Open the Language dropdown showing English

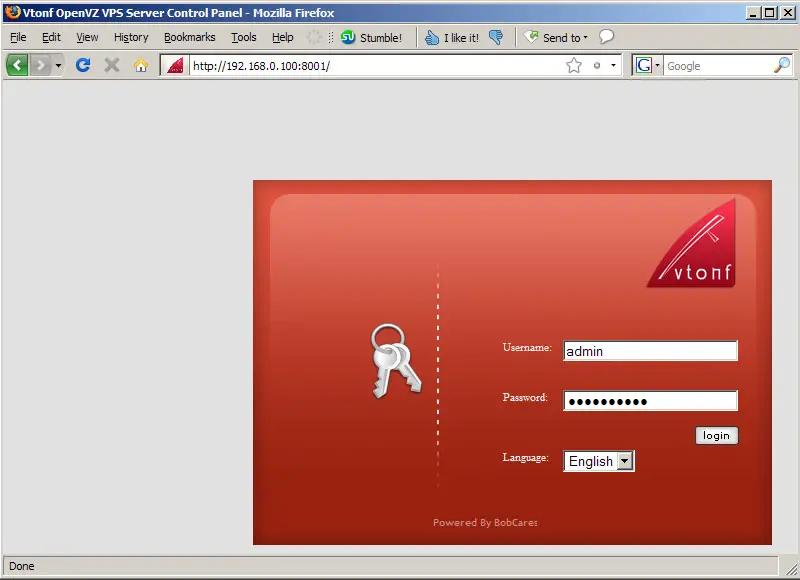(599, 461)
